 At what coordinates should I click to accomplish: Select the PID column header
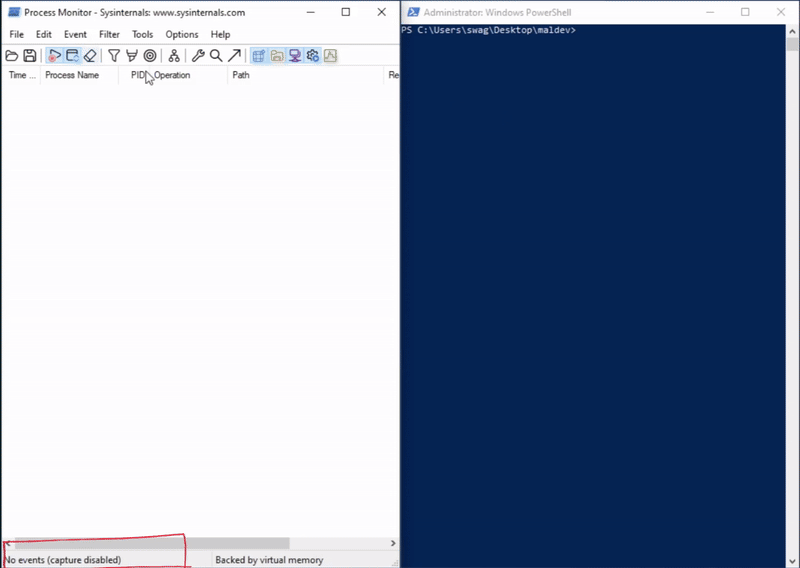coord(136,75)
